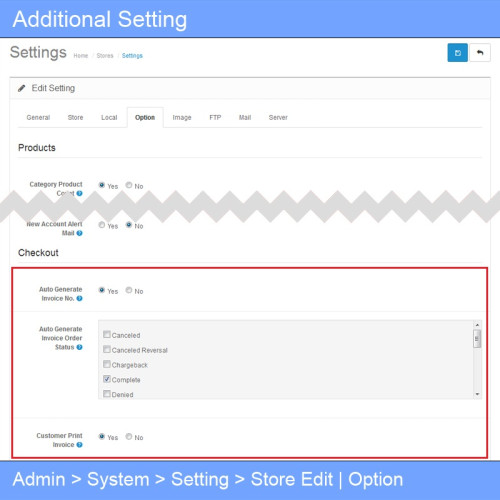The height and width of the screenshot is (500, 500).
Task: Click the pencil icon beside Edit Setting
Action: [x=22, y=88]
